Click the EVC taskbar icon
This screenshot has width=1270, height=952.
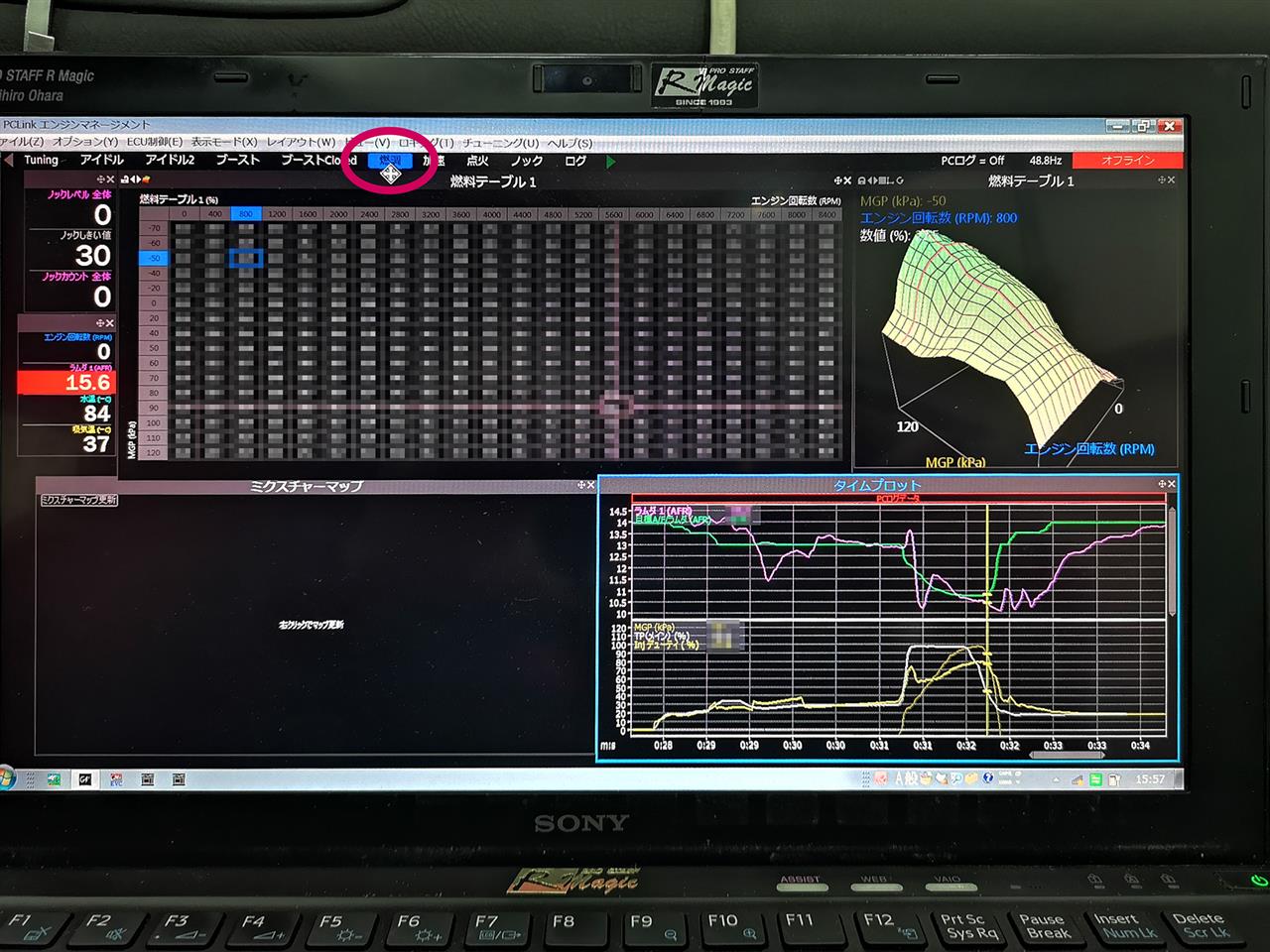[x=116, y=779]
